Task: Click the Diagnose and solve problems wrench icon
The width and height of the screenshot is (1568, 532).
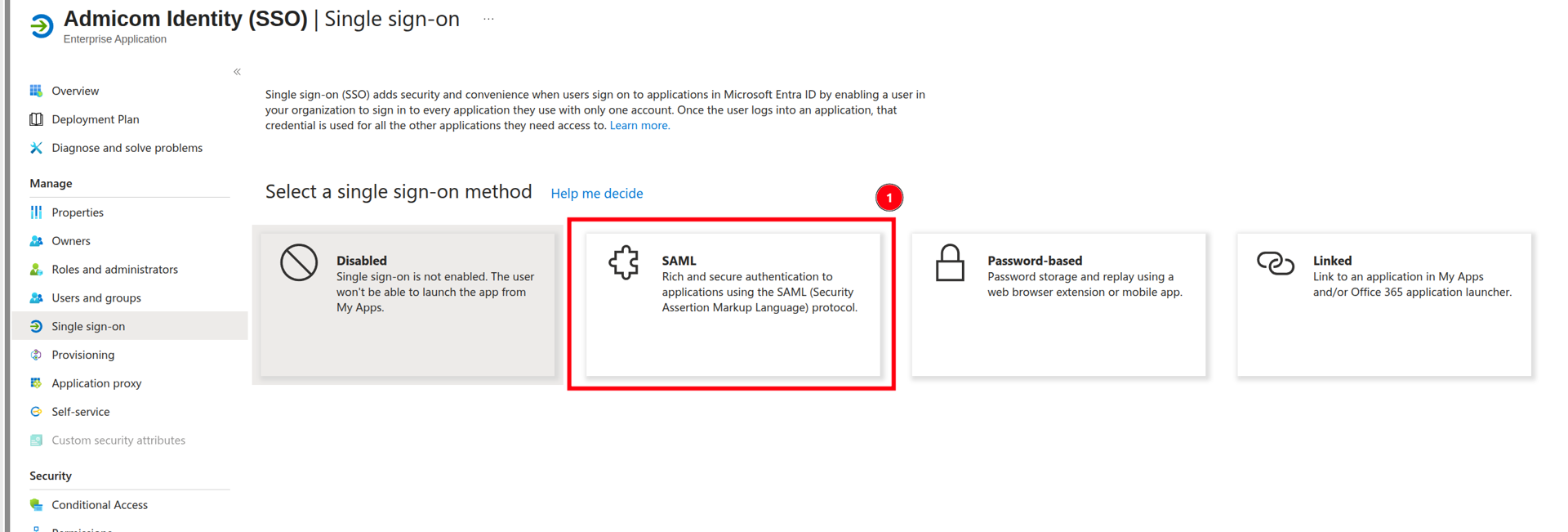Action: coord(36,148)
